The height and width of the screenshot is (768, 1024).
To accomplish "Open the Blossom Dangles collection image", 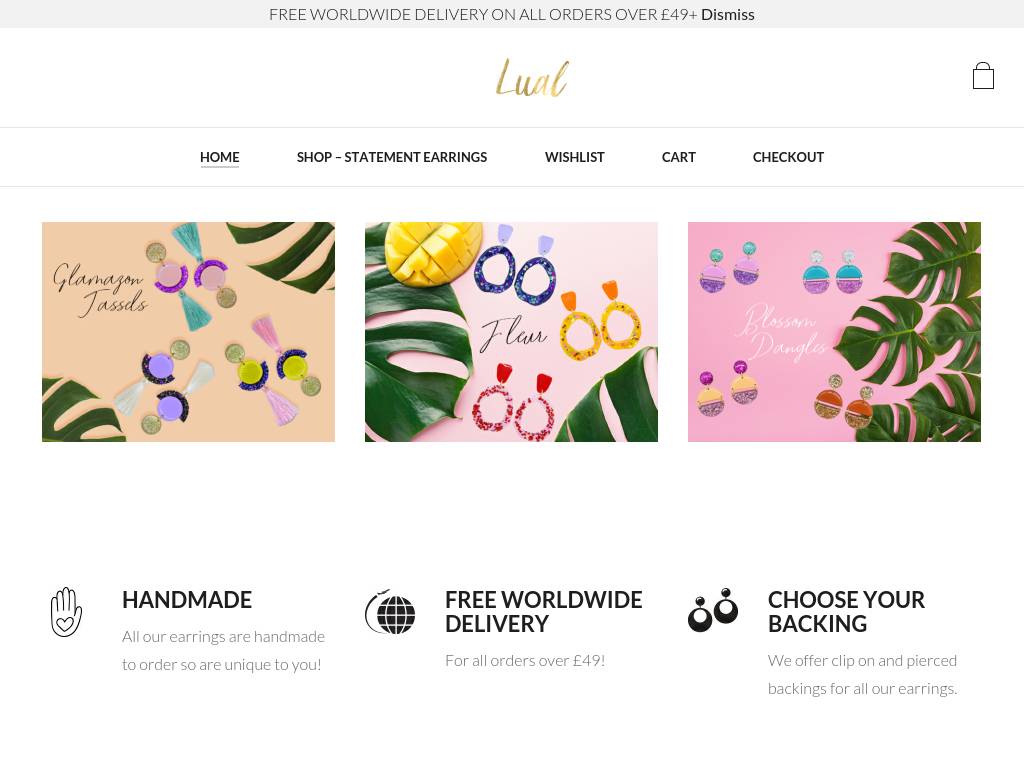I will point(834,332).
